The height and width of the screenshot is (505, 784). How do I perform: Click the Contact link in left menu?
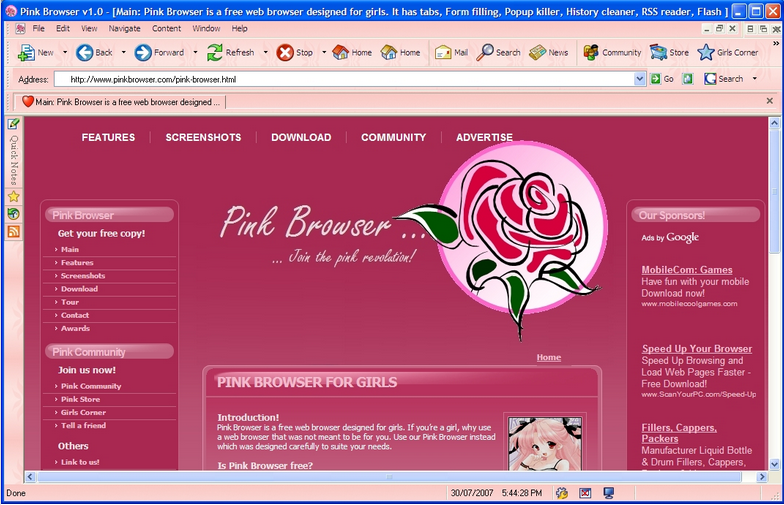click(x=75, y=316)
